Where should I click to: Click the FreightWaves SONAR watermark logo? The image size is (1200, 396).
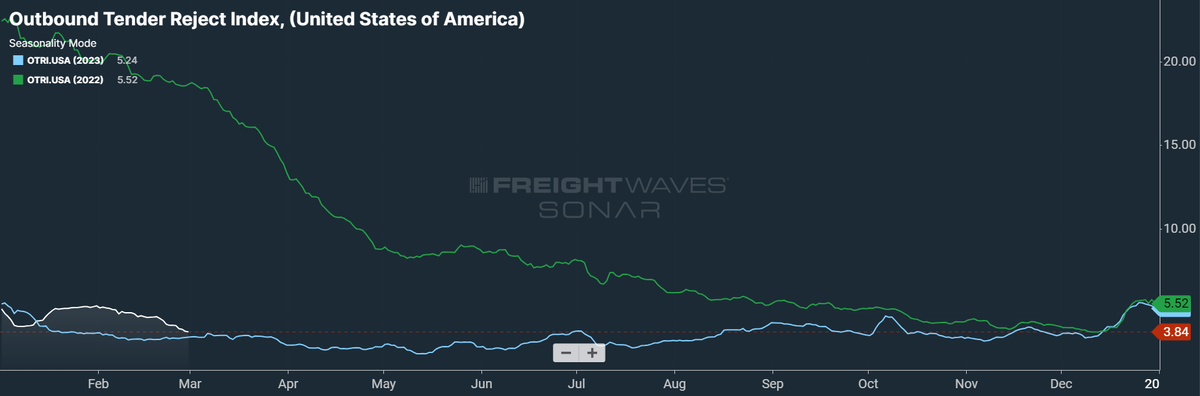coord(599,197)
